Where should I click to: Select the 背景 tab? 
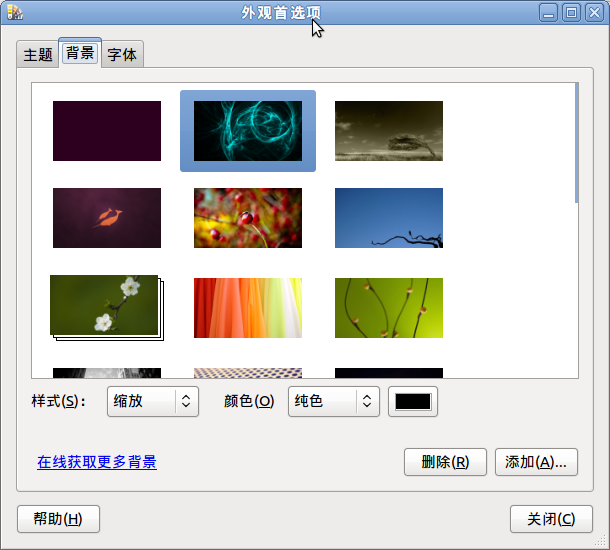click(x=80, y=53)
